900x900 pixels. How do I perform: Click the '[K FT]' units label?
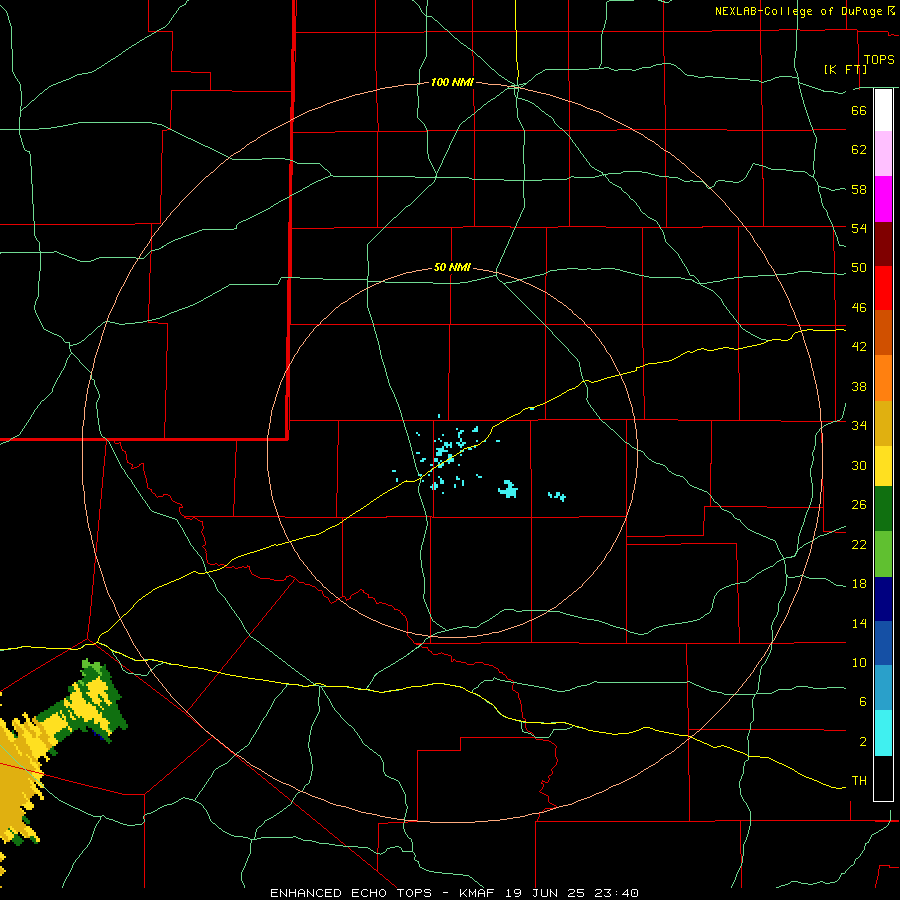[845, 69]
